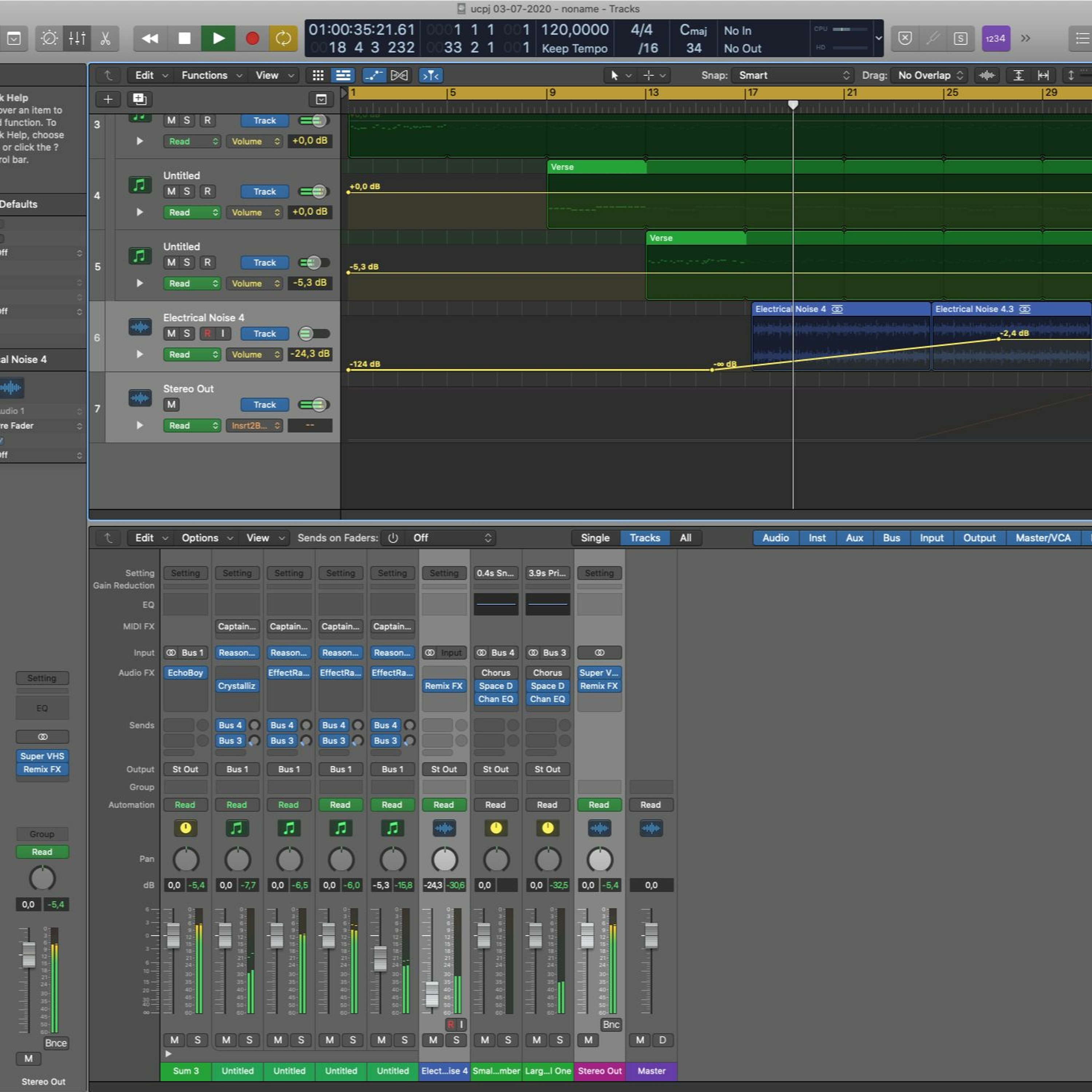Open the Drag No Overlap dropdown
Image resolution: width=1092 pixels, height=1092 pixels.
click(x=929, y=75)
